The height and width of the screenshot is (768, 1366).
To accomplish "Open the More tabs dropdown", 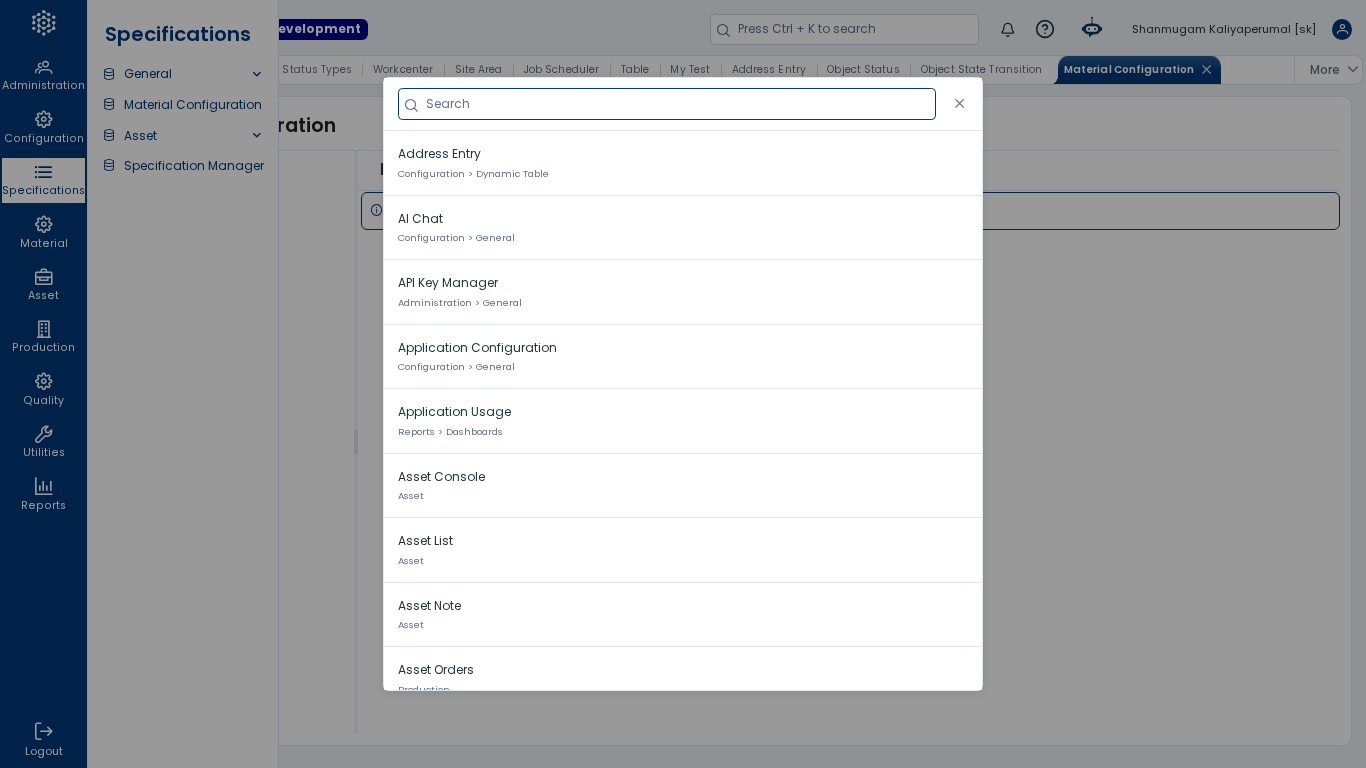I will (1334, 70).
